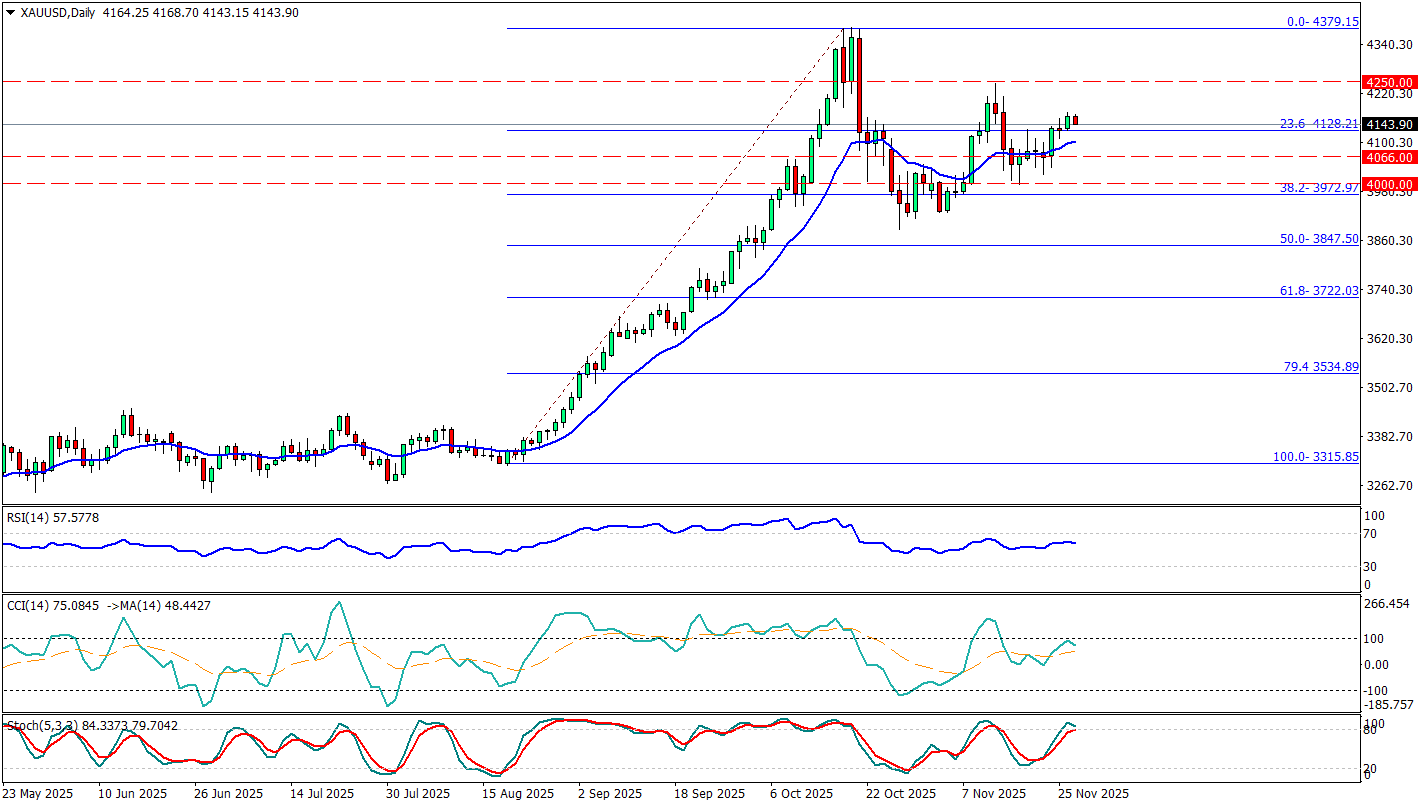1424x806 pixels.
Task: Click the 23 May 2025 date marker
Action: click(x=40, y=793)
